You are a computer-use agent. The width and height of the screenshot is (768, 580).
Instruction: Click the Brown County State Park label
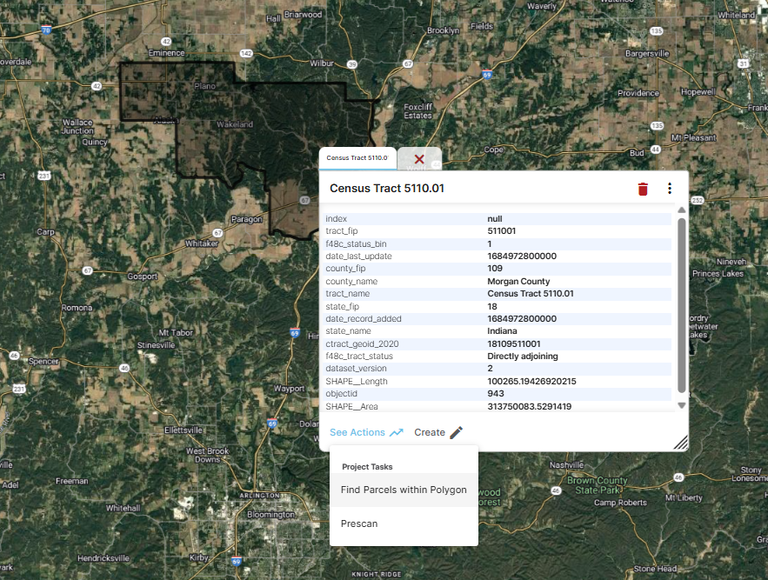pyautogui.click(x=597, y=485)
